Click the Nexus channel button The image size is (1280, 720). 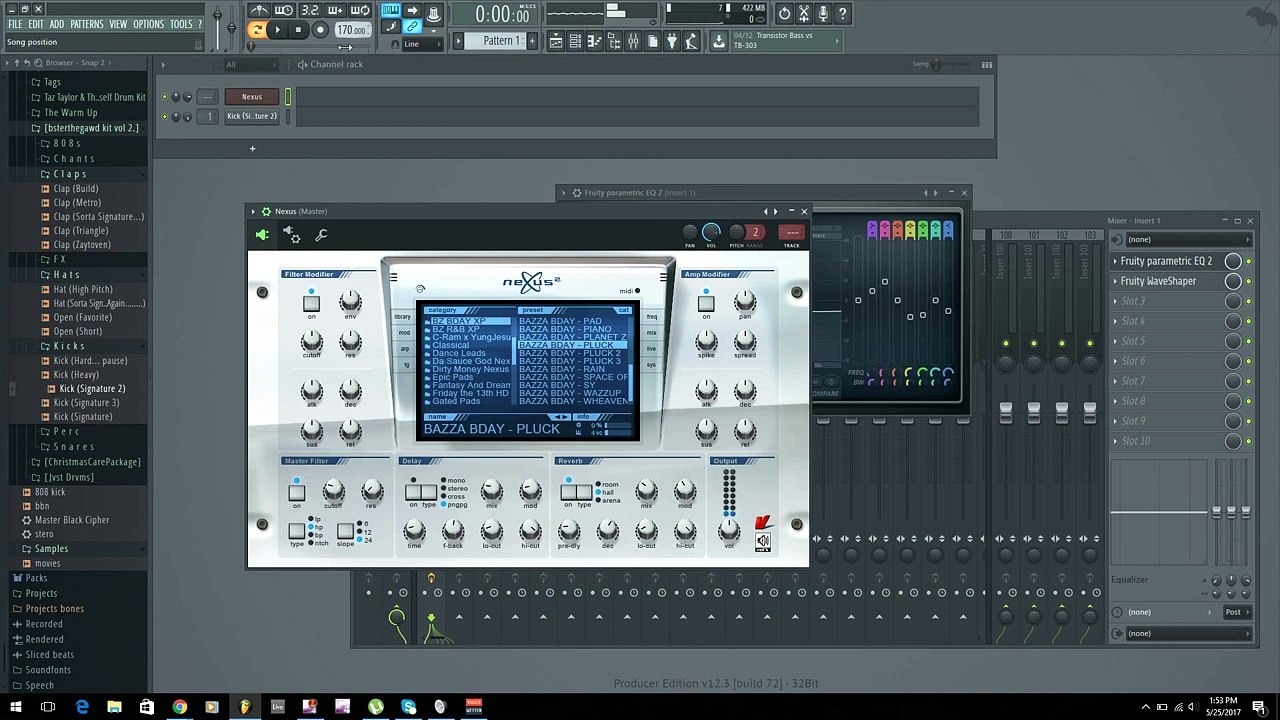252,97
